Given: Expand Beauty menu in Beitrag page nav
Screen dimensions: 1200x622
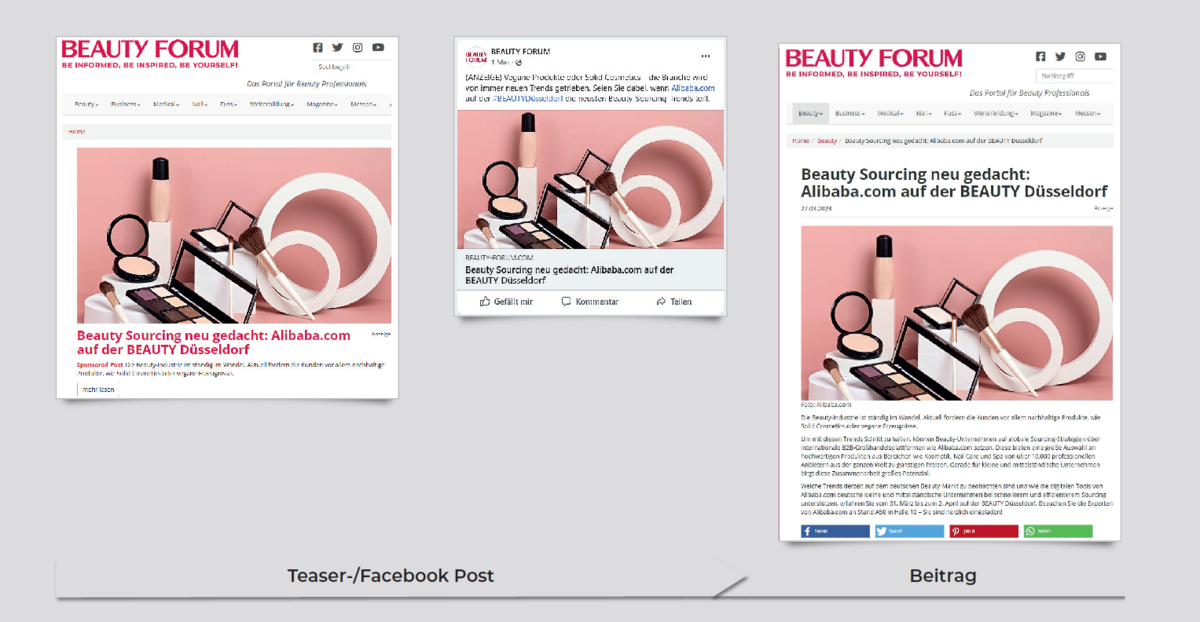Looking at the screenshot, I should 810,113.
